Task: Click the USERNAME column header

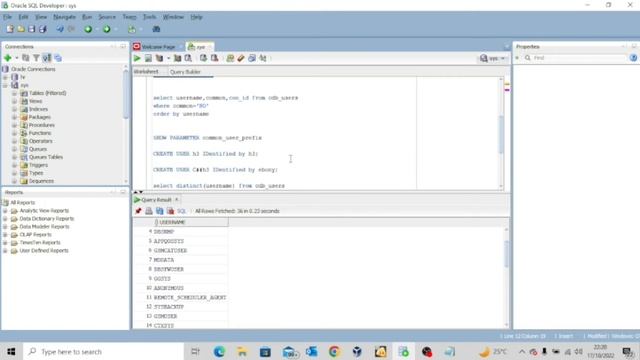Action: click(190, 222)
